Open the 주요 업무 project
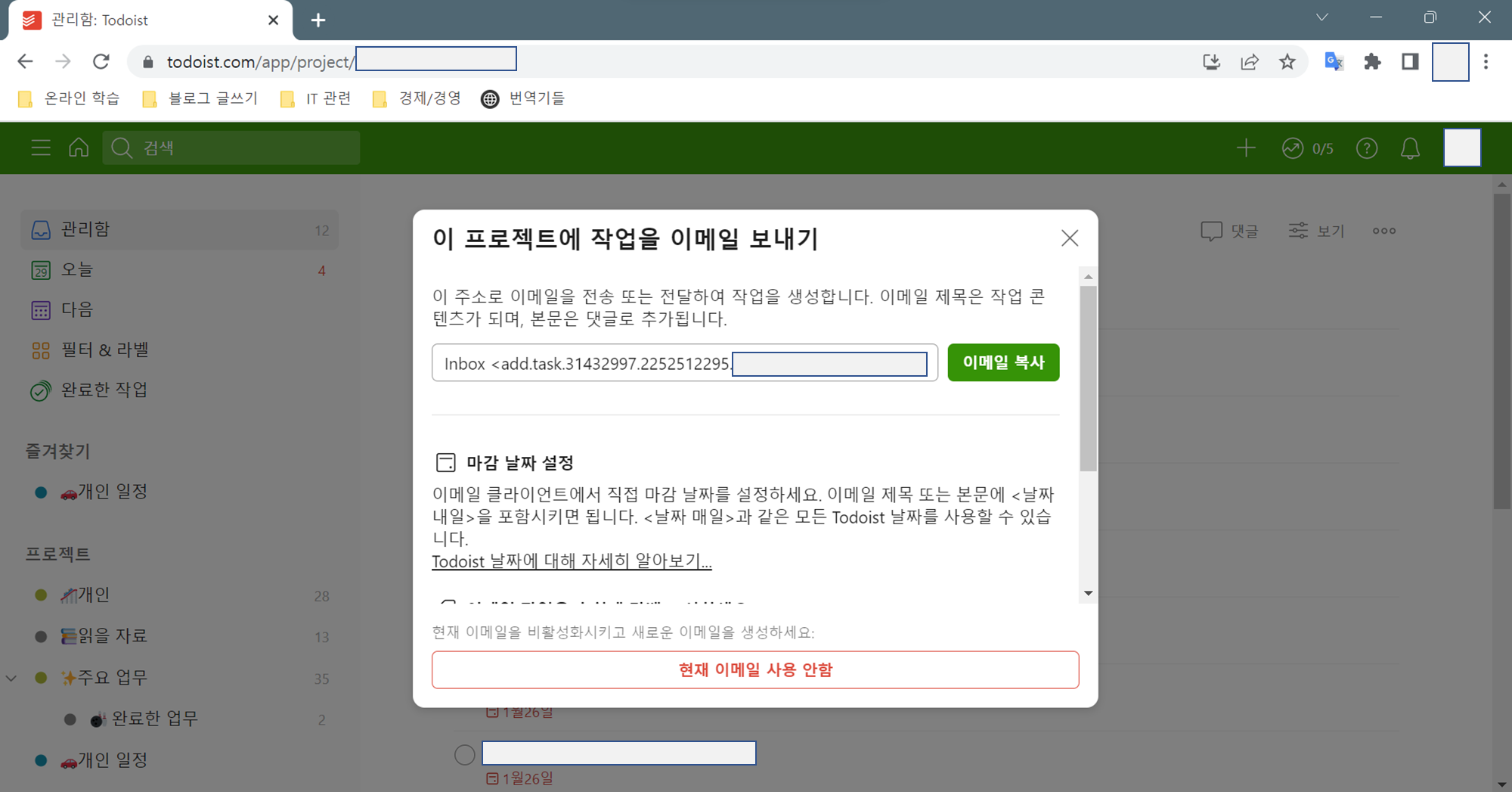 (179, 678)
